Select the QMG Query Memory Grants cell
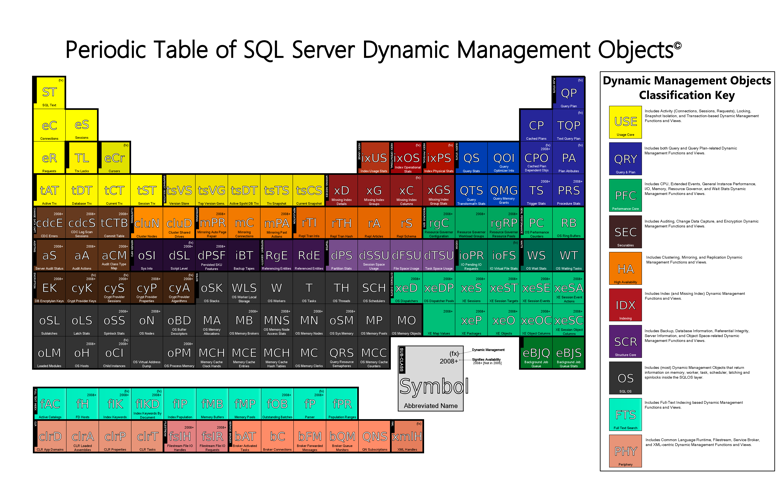 pos(504,191)
